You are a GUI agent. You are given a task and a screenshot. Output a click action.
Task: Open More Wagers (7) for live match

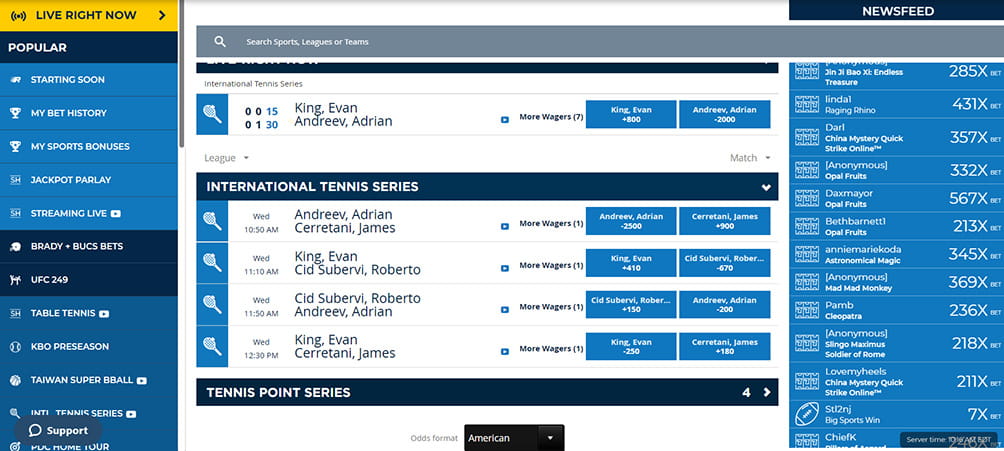coord(551,117)
